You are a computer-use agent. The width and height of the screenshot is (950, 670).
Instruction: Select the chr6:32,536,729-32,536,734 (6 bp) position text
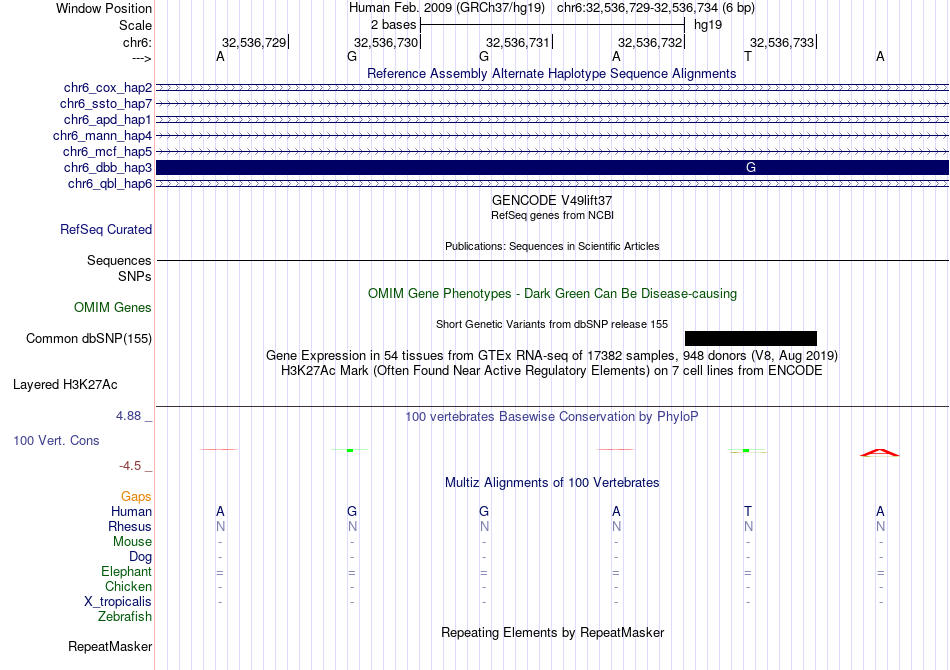tap(656, 8)
